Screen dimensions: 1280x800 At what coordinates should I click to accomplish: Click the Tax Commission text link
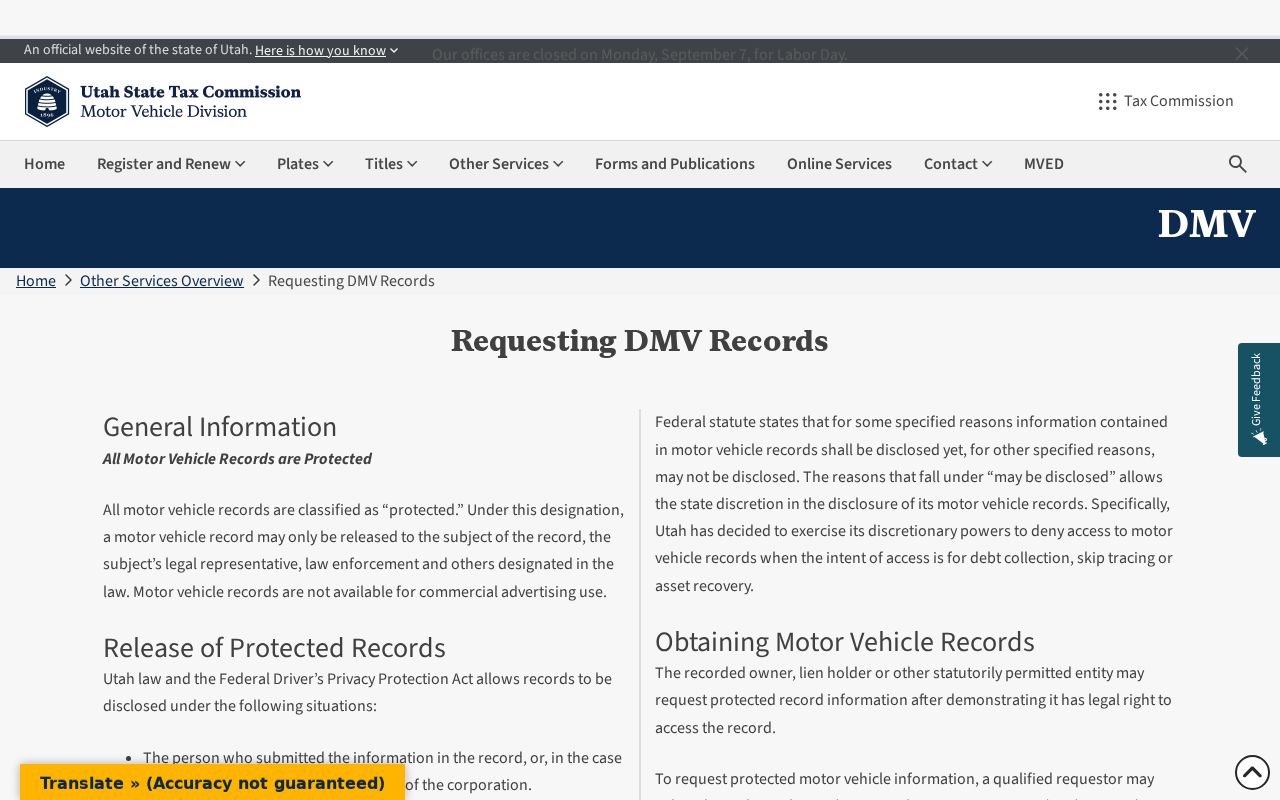click(x=1178, y=101)
